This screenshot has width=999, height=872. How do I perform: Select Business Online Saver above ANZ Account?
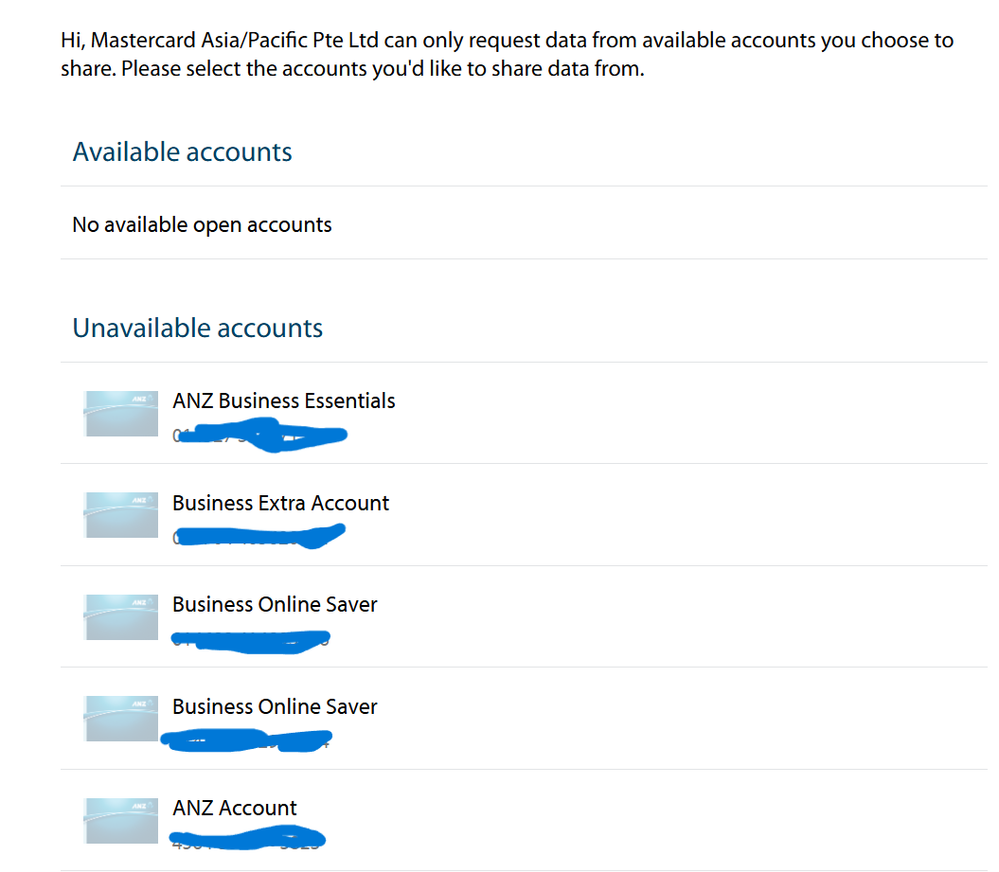tap(275, 706)
